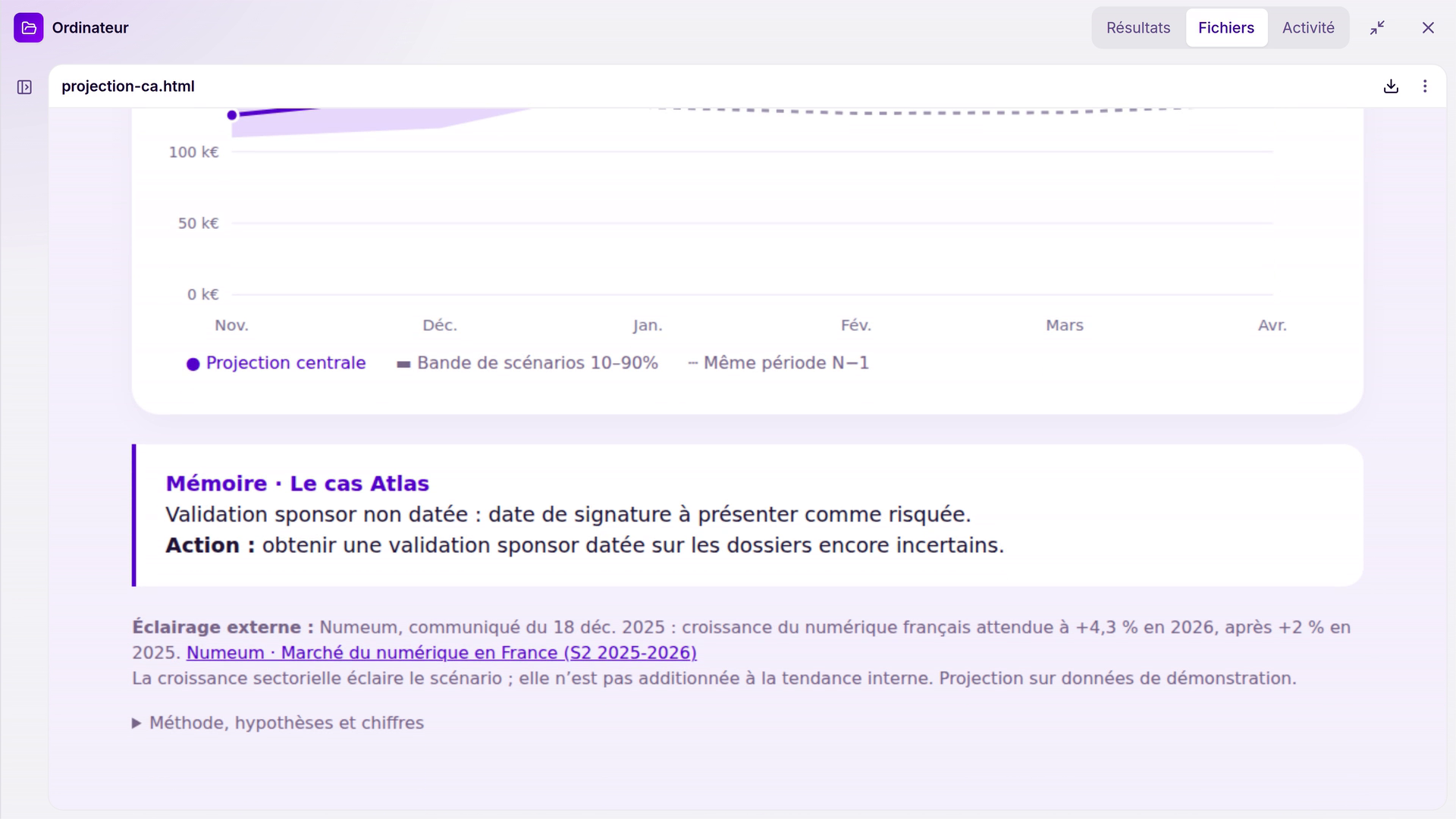Click the Fév. axis label
This screenshot has width=1456, height=819.
pyautogui.click(x=856, y=325)
